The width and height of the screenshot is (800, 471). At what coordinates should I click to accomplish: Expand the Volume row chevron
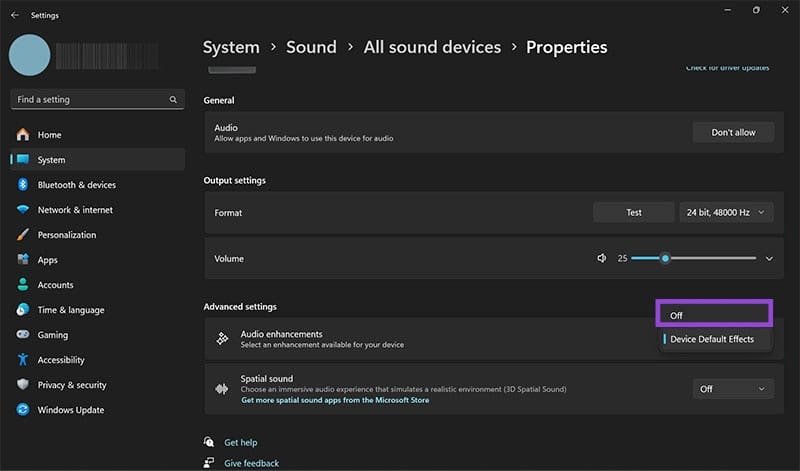point(769,259)
